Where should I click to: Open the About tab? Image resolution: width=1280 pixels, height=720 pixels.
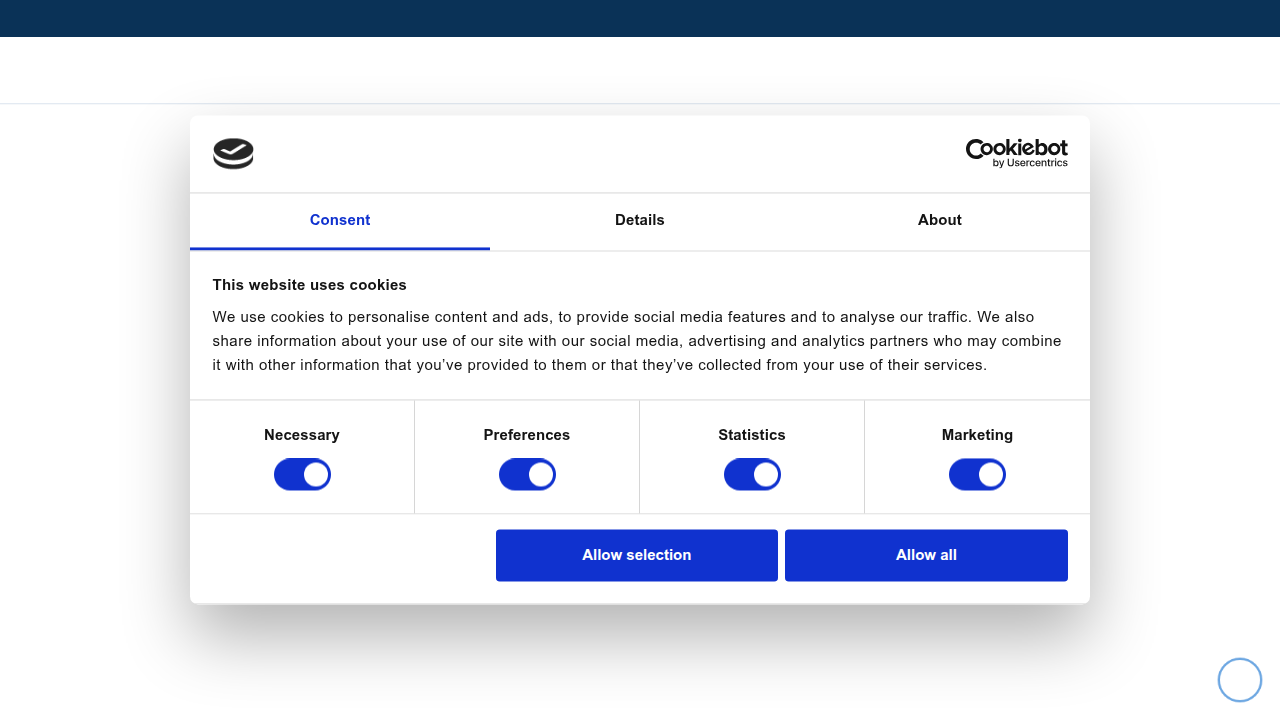coord(940,221)
